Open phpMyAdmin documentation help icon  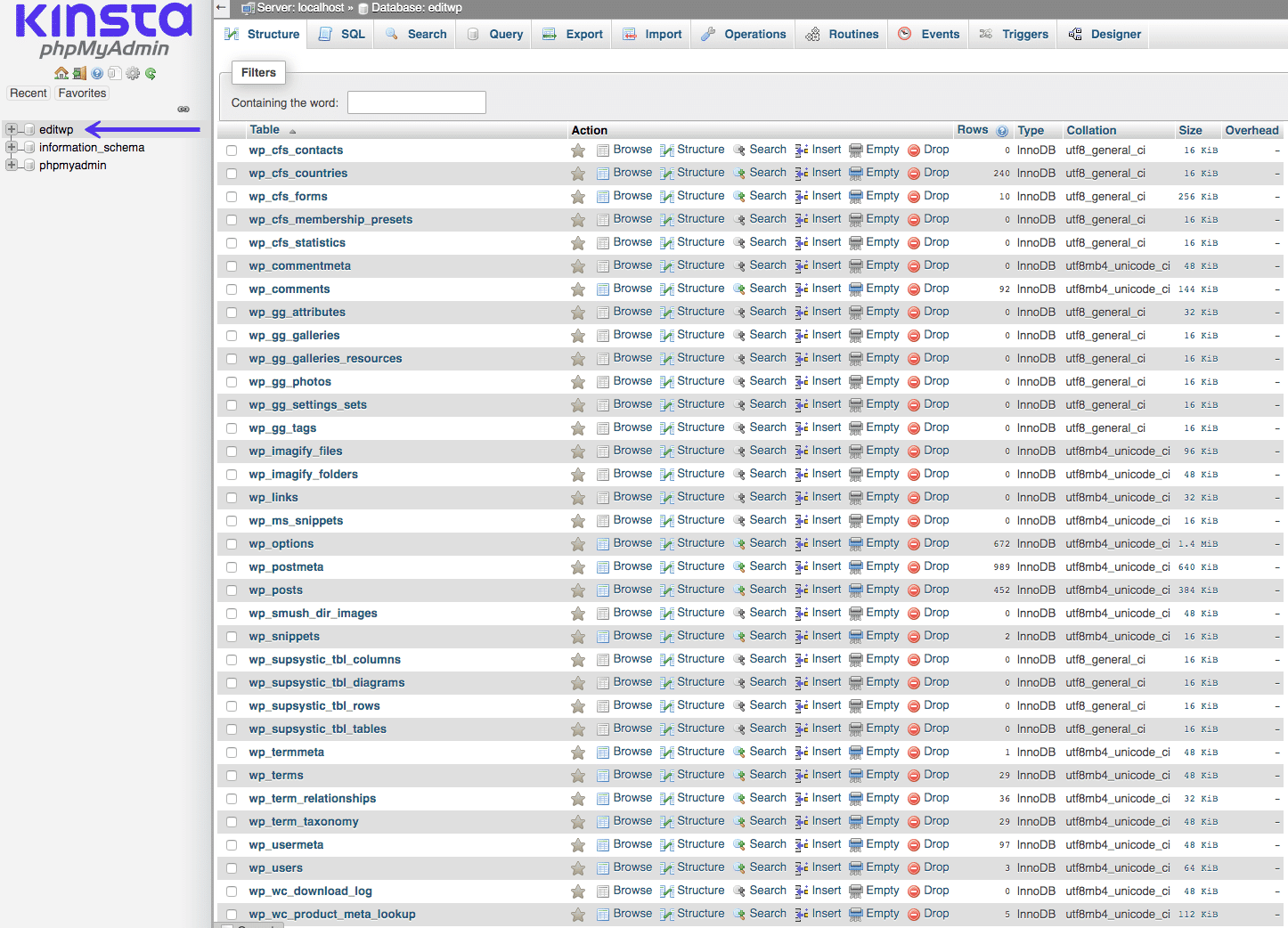(x=97, y=73)
